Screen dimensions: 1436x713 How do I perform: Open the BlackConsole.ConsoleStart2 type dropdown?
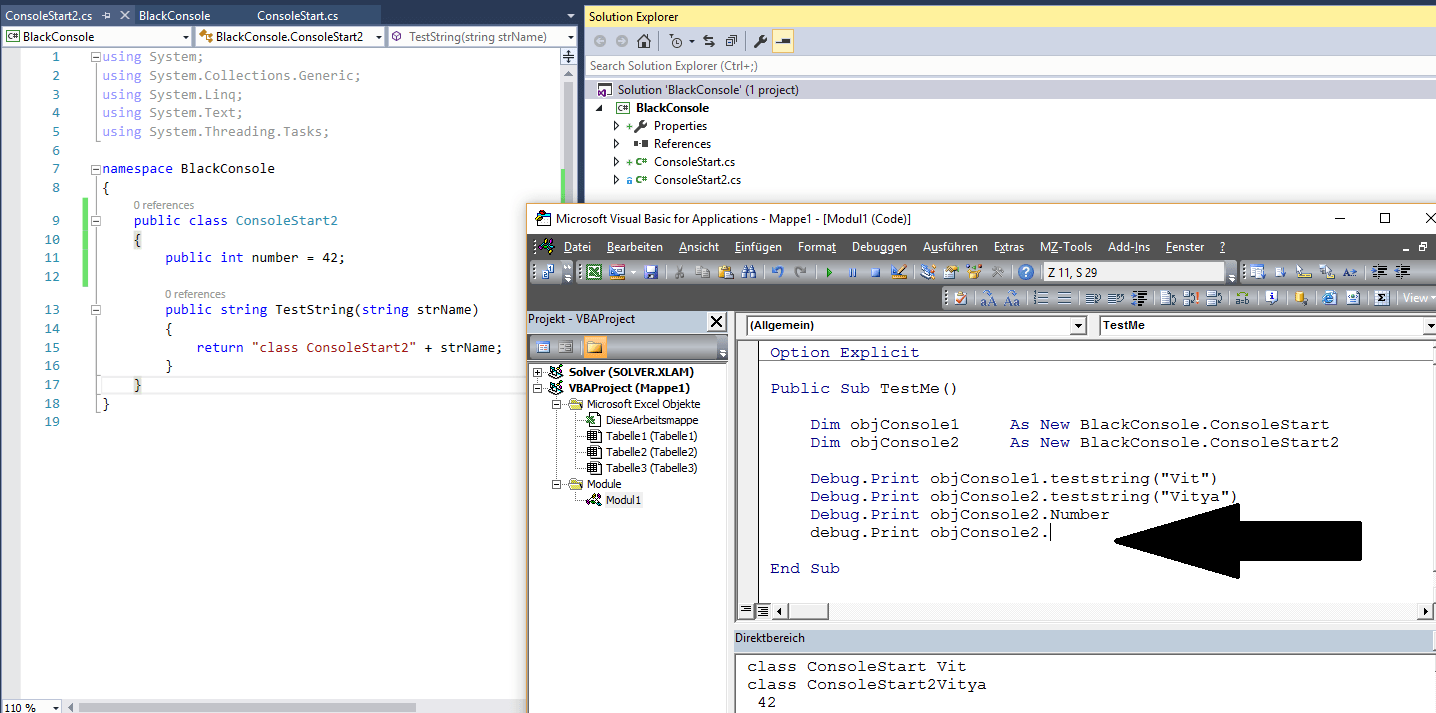point(378,37)
